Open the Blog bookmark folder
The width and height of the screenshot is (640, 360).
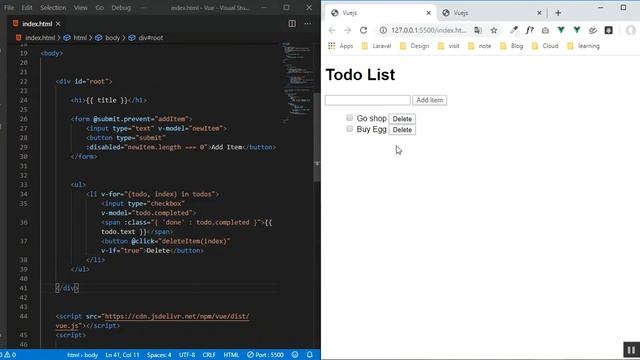(511, 46)
